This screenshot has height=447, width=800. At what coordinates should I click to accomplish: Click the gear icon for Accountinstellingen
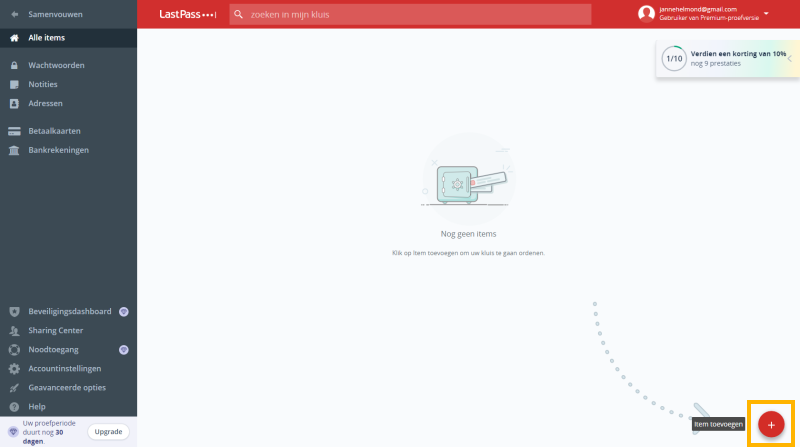(x=14, y=368)
